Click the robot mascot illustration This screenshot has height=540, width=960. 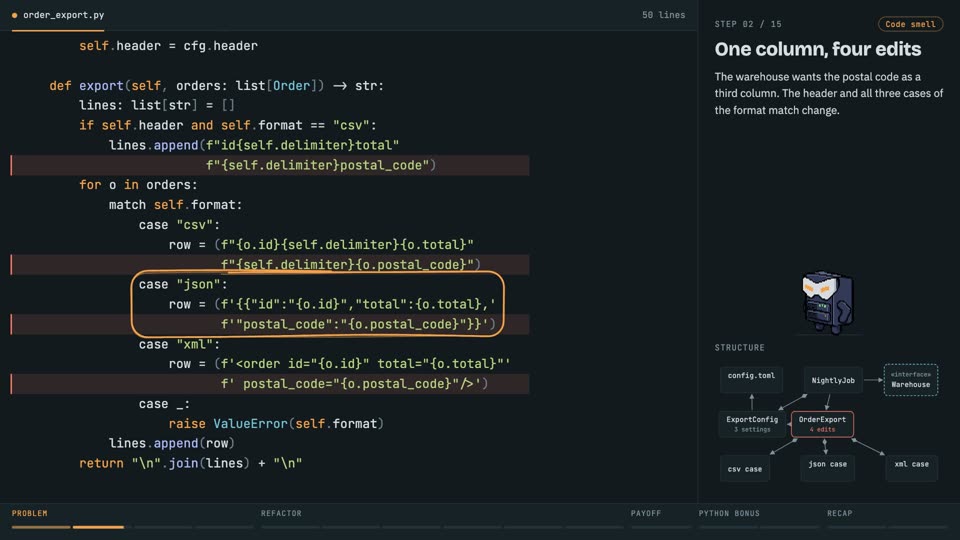[x=827, y=303]
